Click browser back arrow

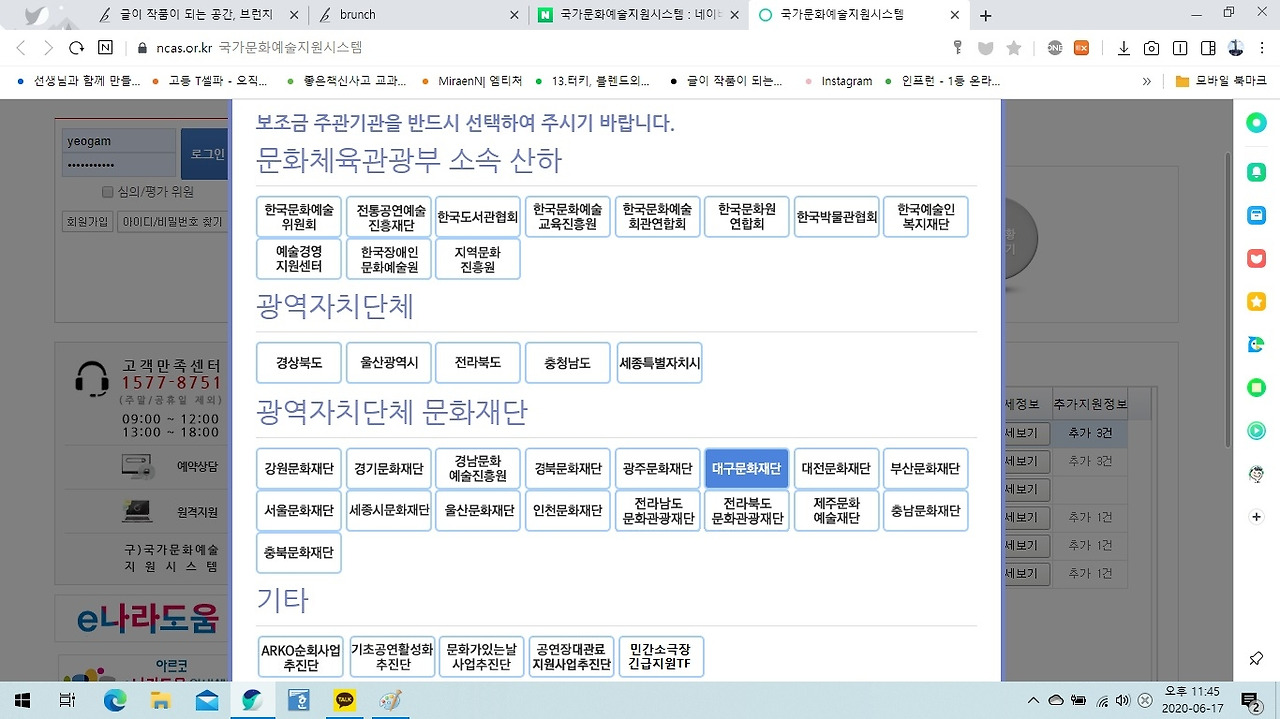21,48
